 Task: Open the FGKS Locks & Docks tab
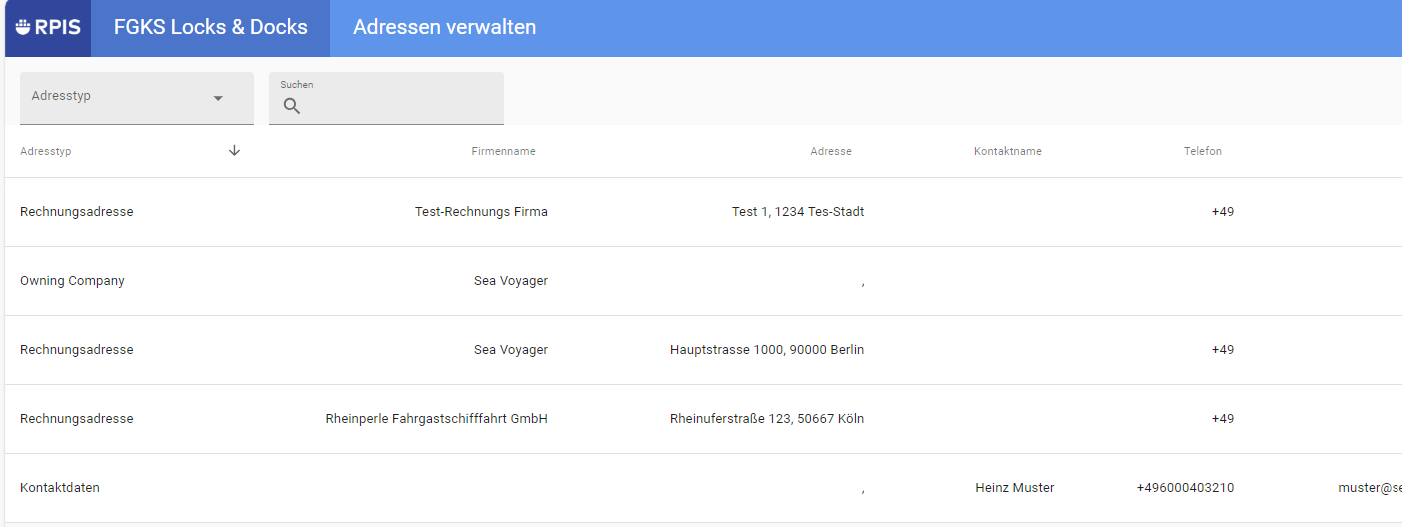coord(210,27)
